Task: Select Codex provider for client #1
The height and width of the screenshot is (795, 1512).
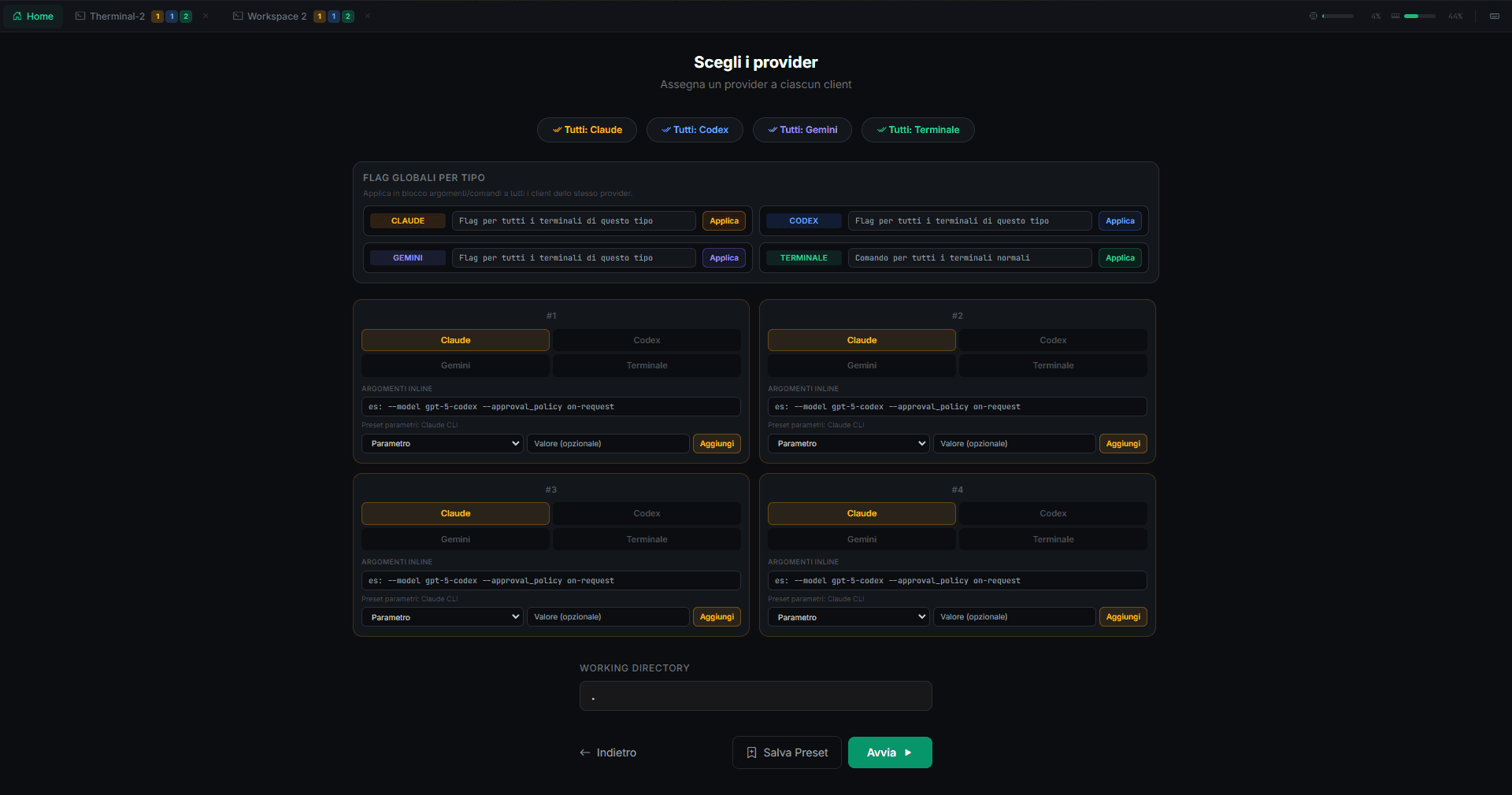Action: (647, 340)
